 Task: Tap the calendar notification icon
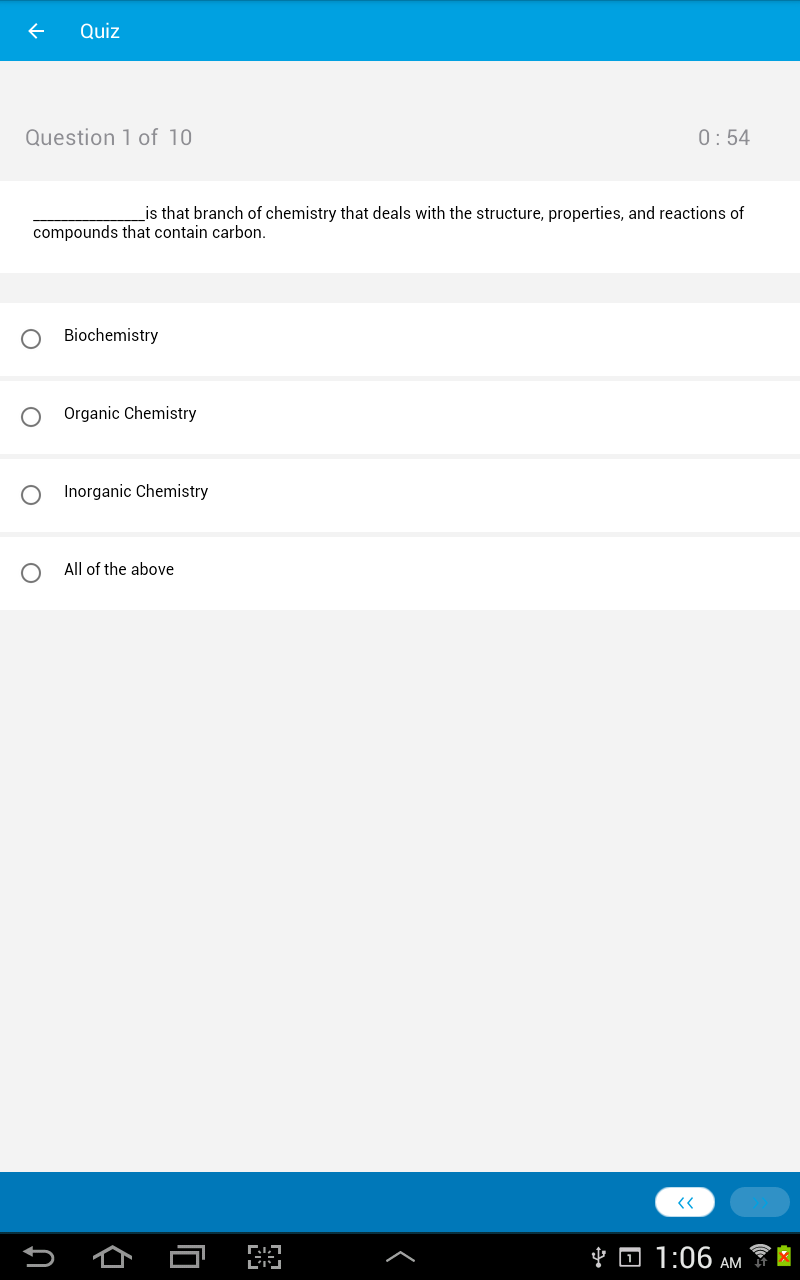coord(630,1256)
